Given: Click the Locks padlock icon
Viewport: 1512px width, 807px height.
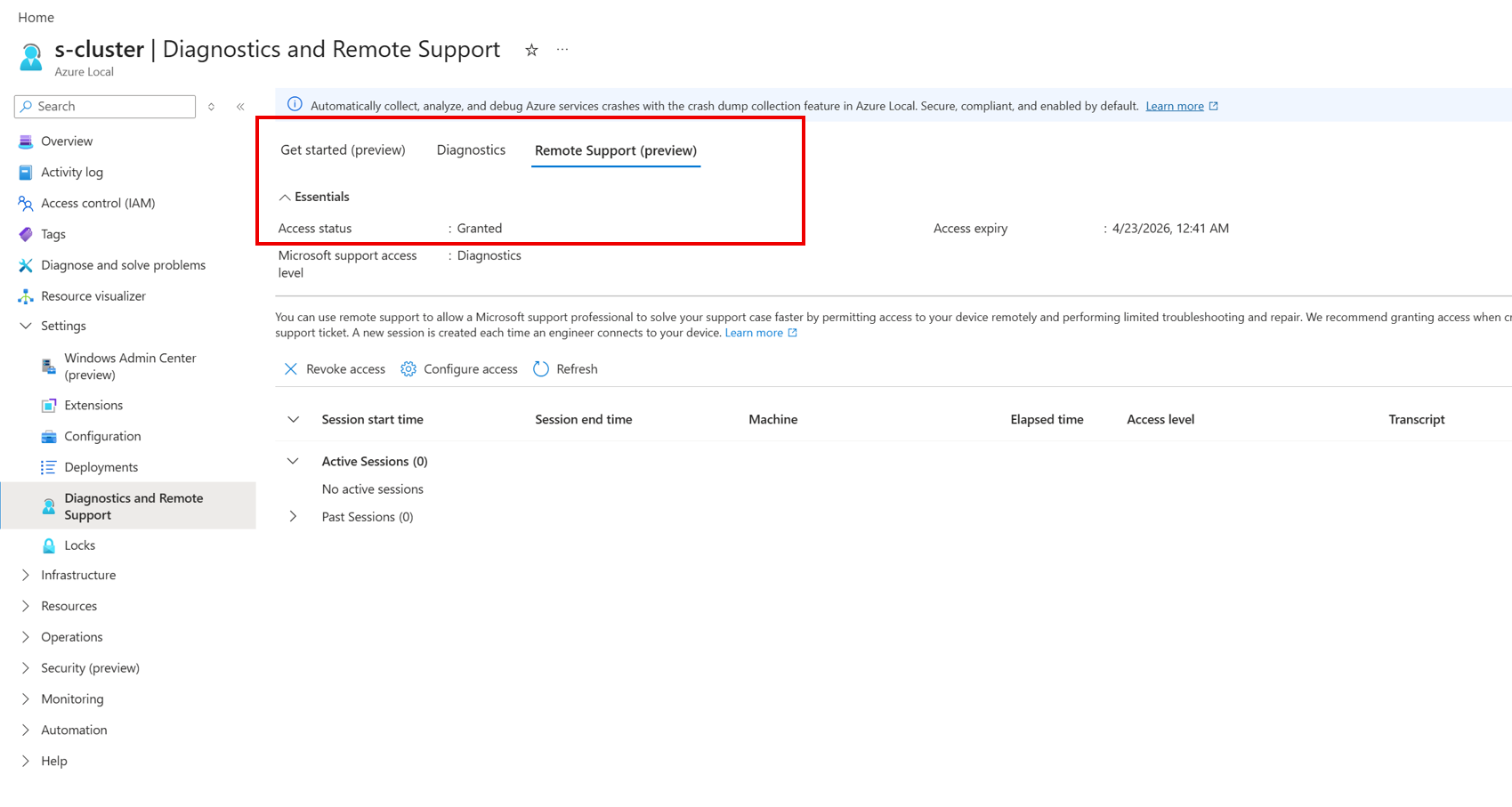Looking at the screenshot, I should tap(49, 545).
